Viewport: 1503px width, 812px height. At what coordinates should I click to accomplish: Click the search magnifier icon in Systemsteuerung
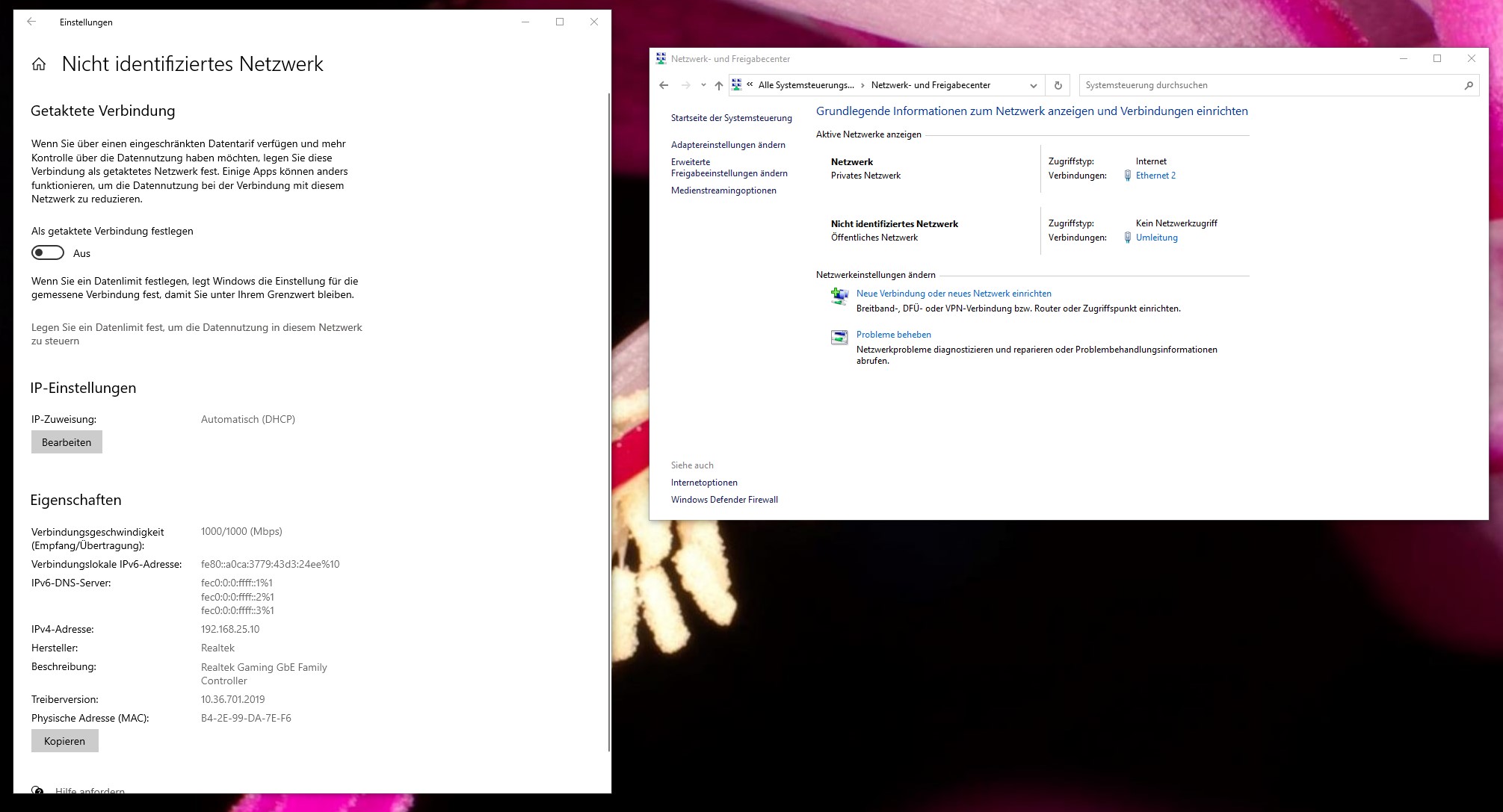point(1468,85)
